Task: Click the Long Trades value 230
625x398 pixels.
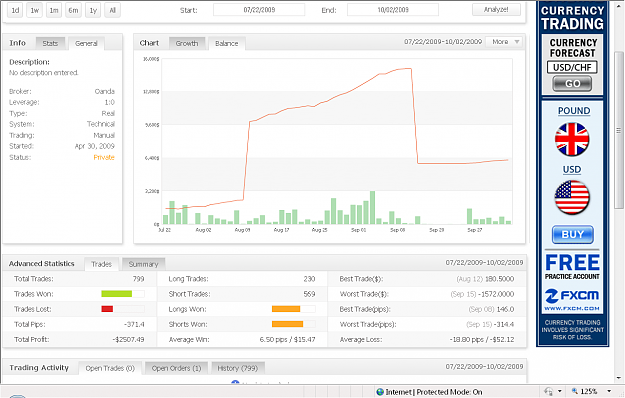Action: click(x=309, y=279)
